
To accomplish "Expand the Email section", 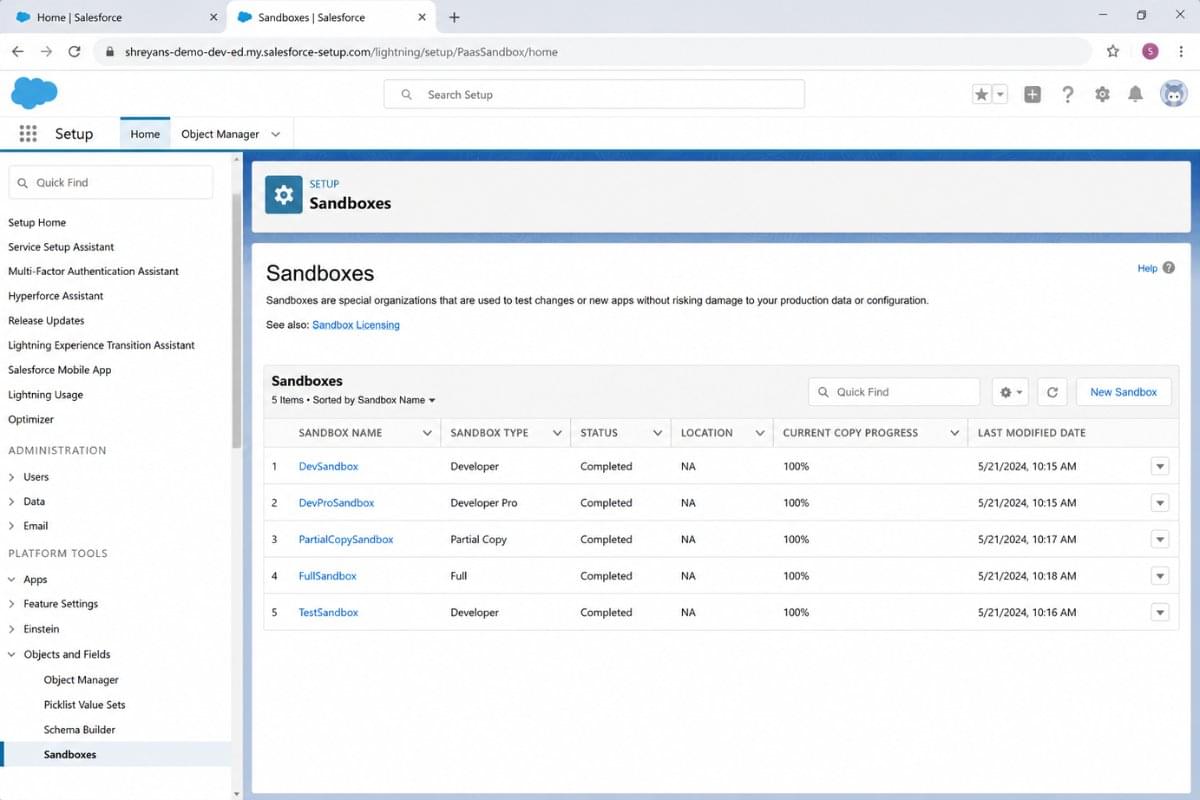I will 12,525.
